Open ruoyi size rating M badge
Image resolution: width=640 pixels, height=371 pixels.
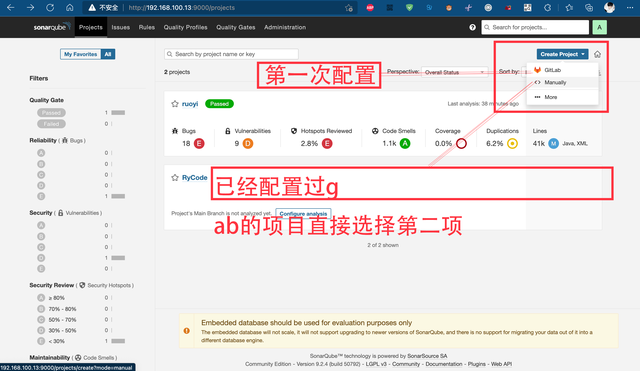553,143
